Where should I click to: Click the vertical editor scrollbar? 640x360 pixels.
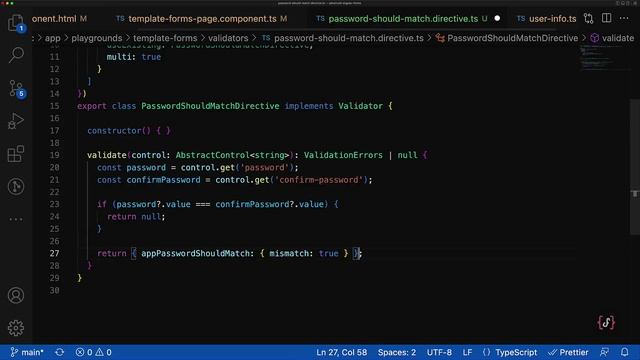click(635, 166)
